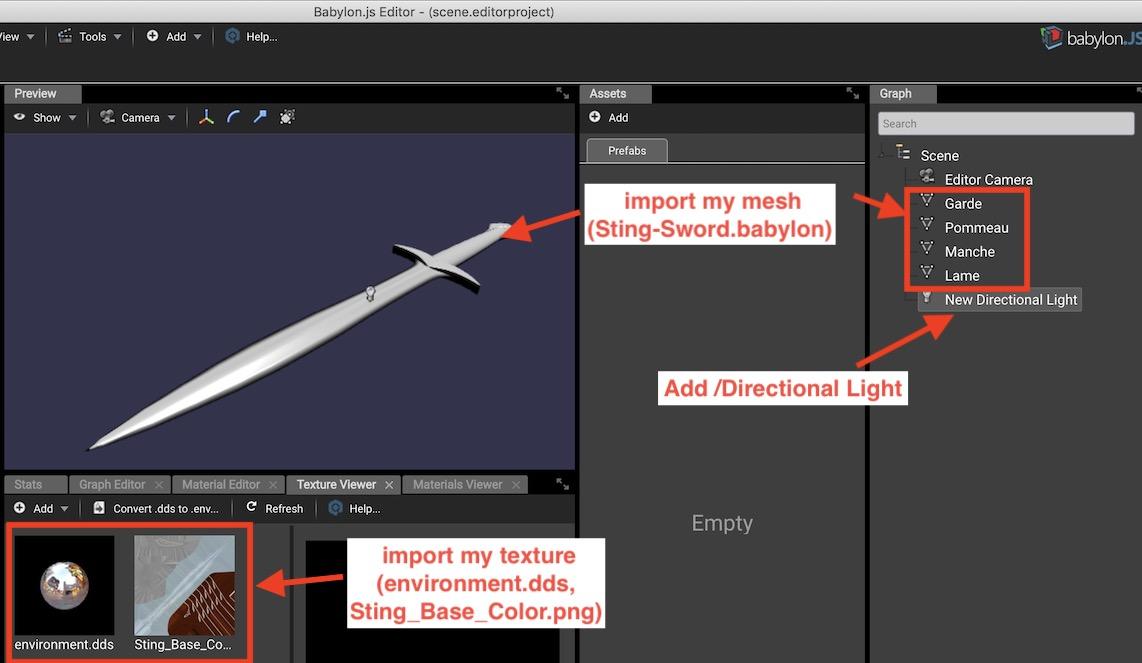This screenshot has width=1142, height=663.
Task: Switch to the Stats tab
Action: [28, 484]
